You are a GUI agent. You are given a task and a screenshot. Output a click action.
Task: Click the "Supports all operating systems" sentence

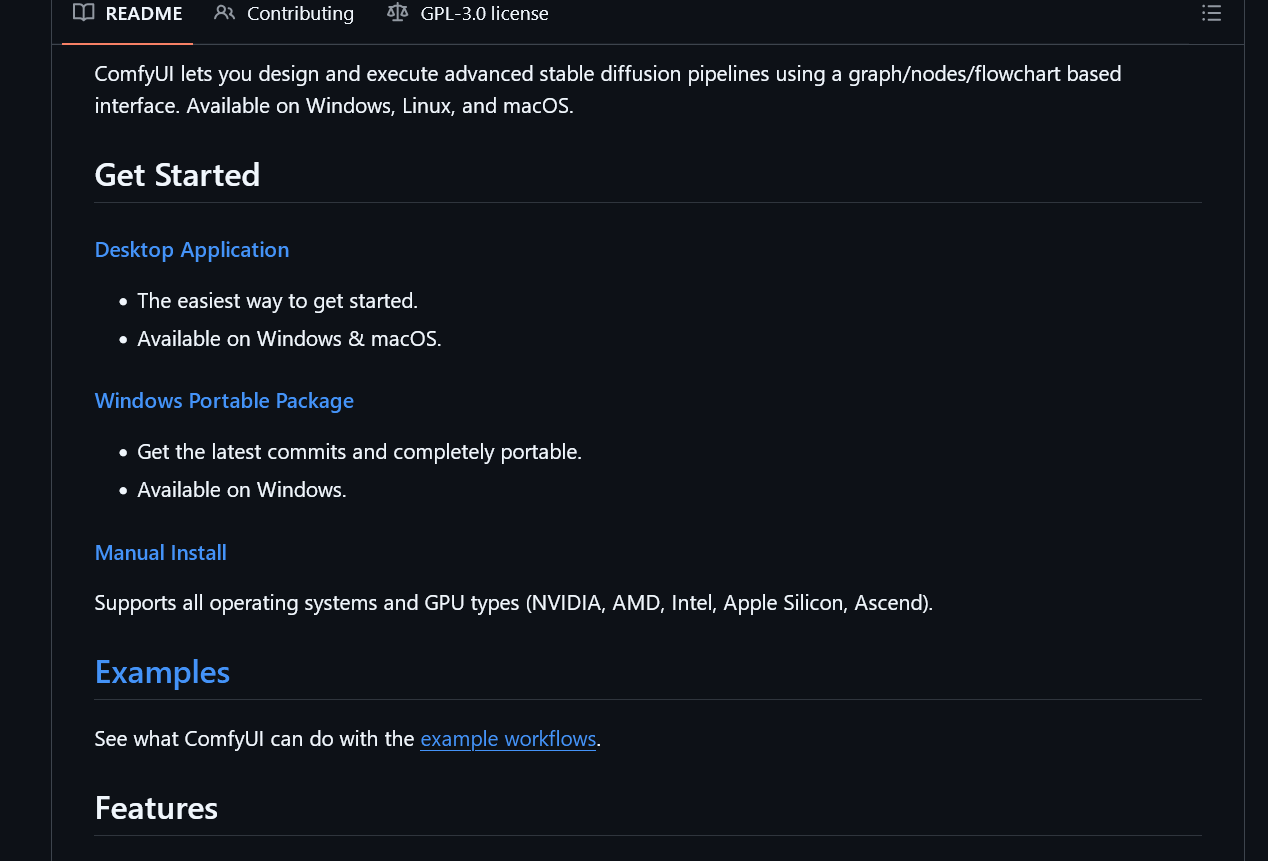click(513, 603)
